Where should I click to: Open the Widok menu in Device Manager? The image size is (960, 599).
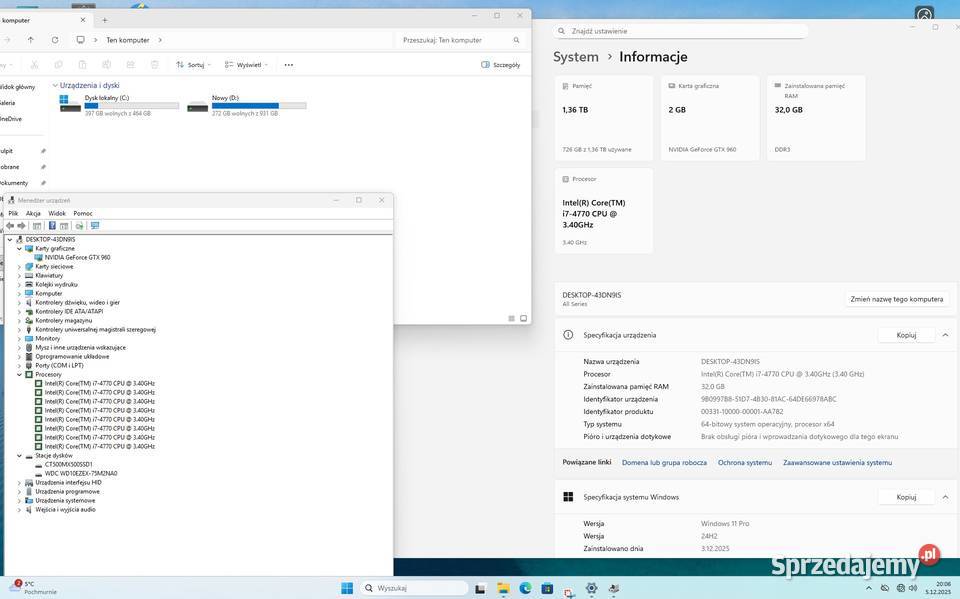(x=57, y=213)
